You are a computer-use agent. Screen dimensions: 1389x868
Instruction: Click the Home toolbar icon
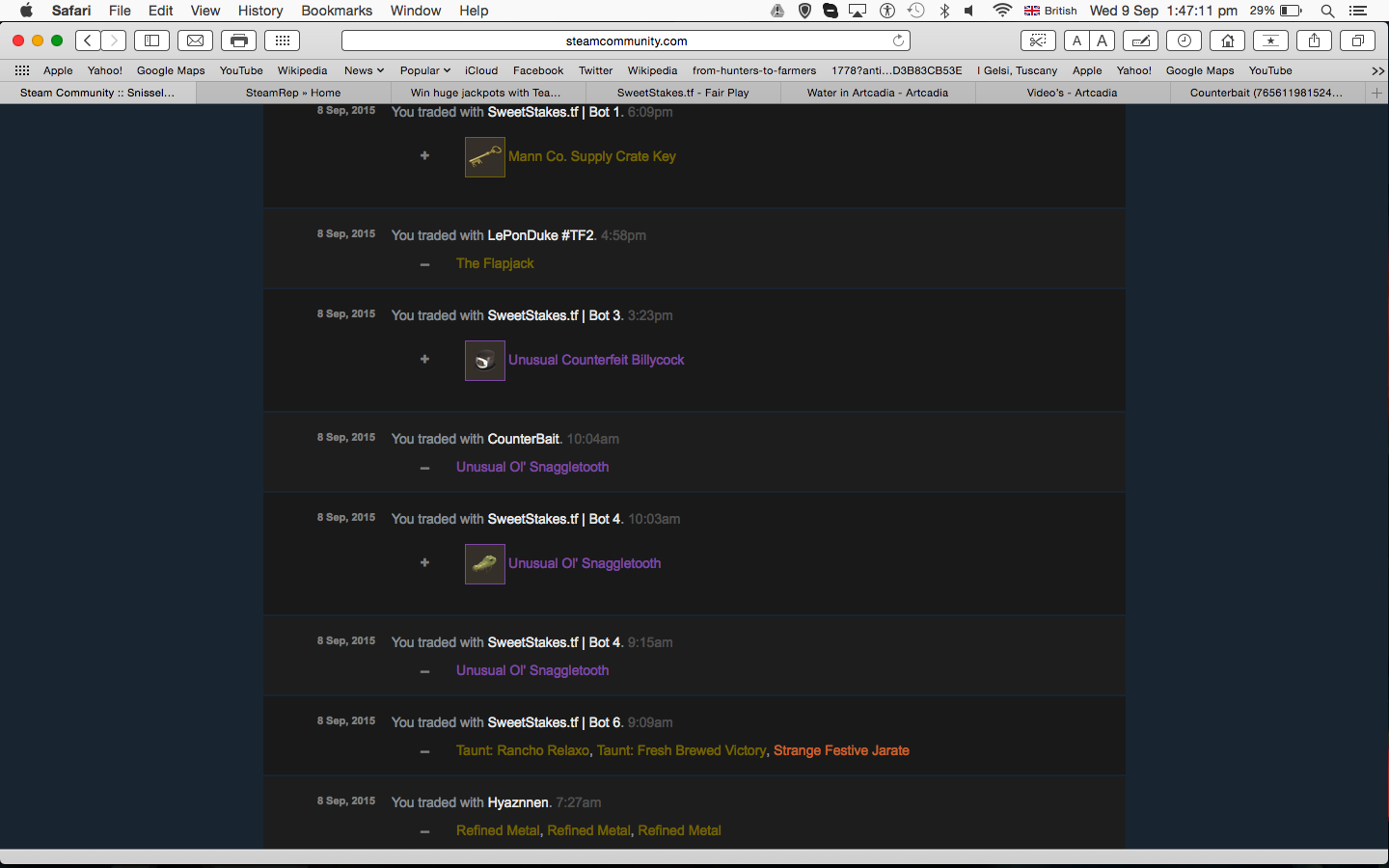tap(1227, 41)
